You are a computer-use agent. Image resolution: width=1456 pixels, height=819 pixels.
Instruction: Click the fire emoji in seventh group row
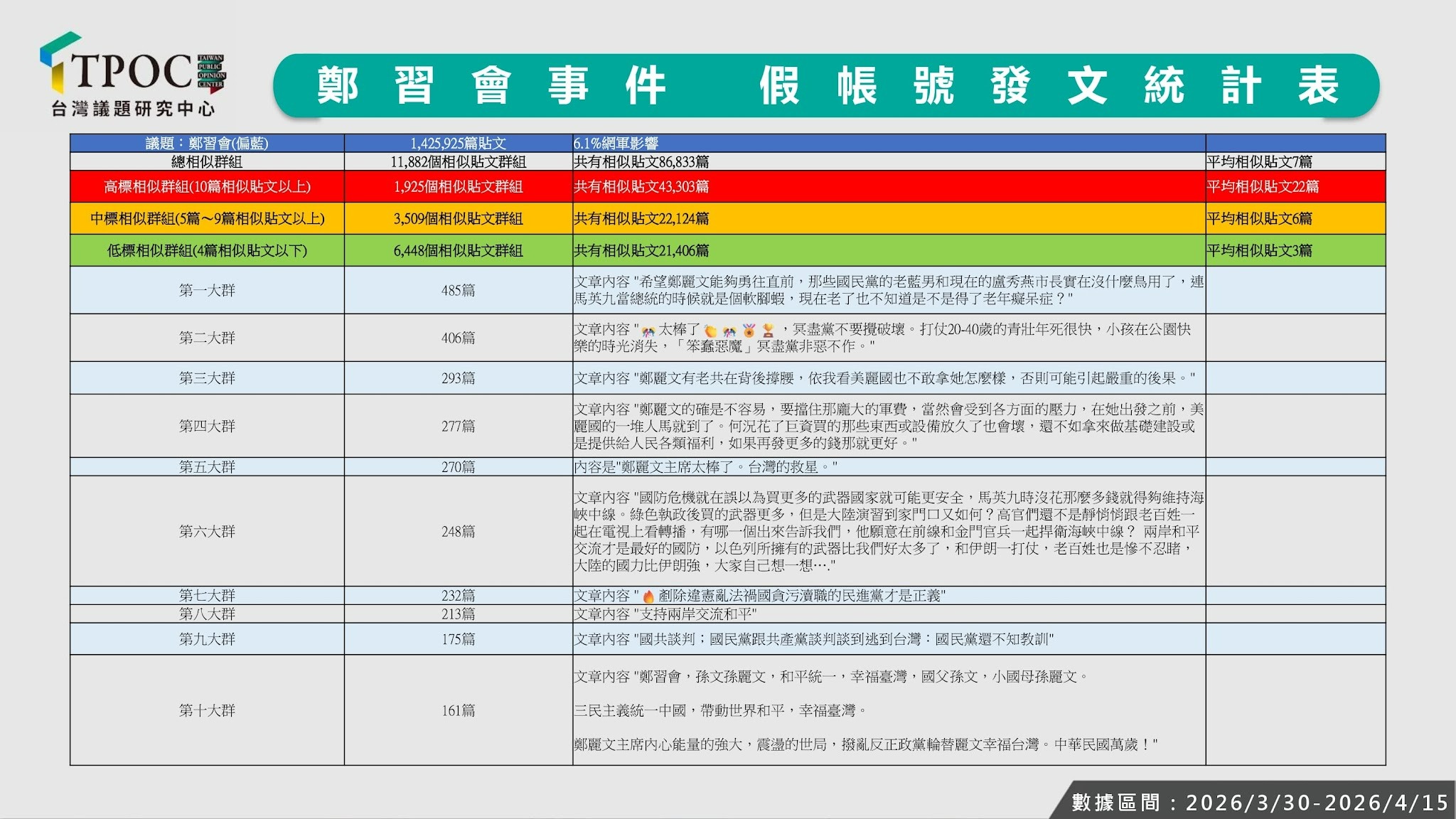pos(648,596)
